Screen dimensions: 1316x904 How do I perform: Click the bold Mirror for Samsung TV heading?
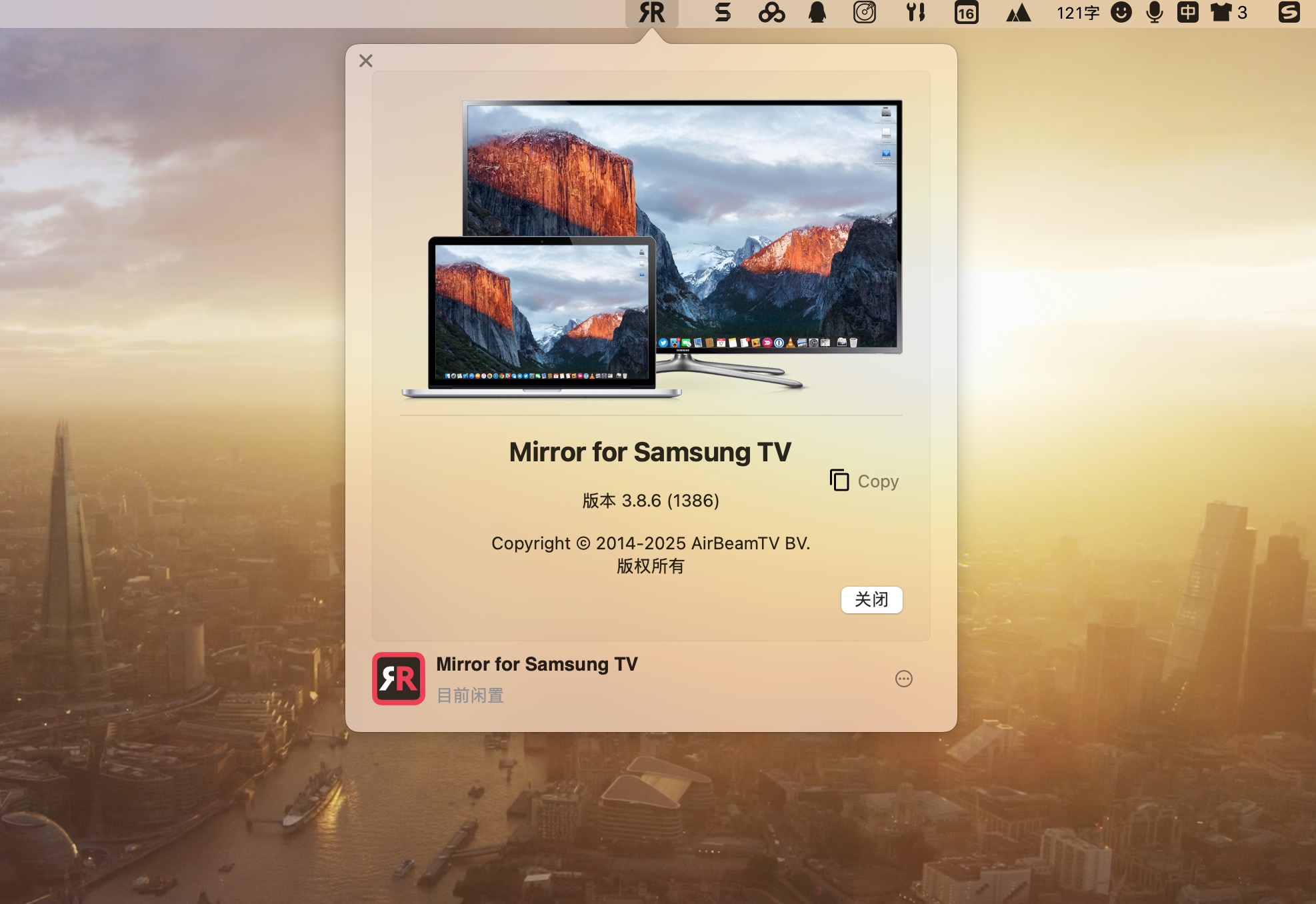650,452
